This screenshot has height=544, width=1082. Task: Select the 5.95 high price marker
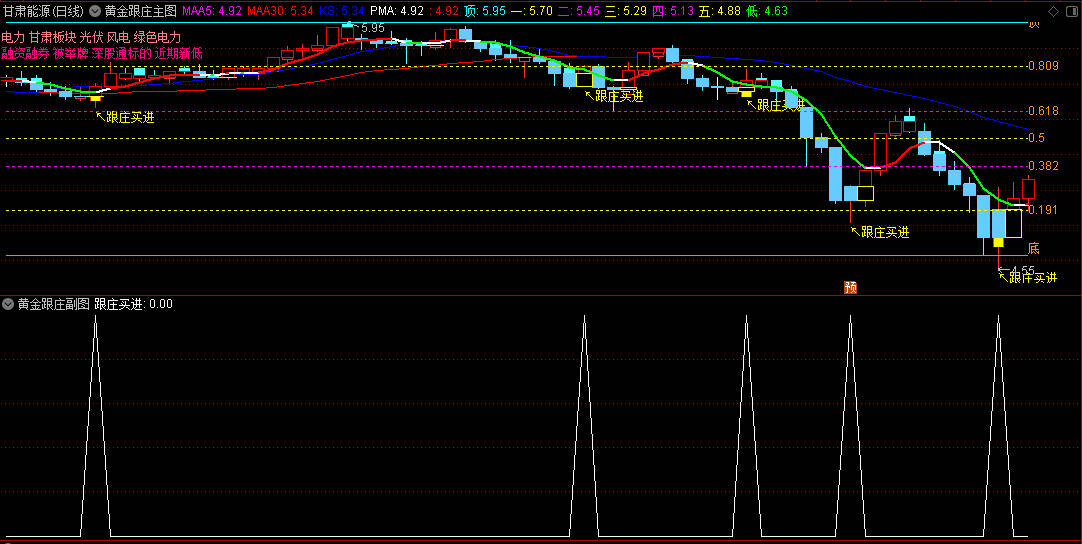pos(371,27)
